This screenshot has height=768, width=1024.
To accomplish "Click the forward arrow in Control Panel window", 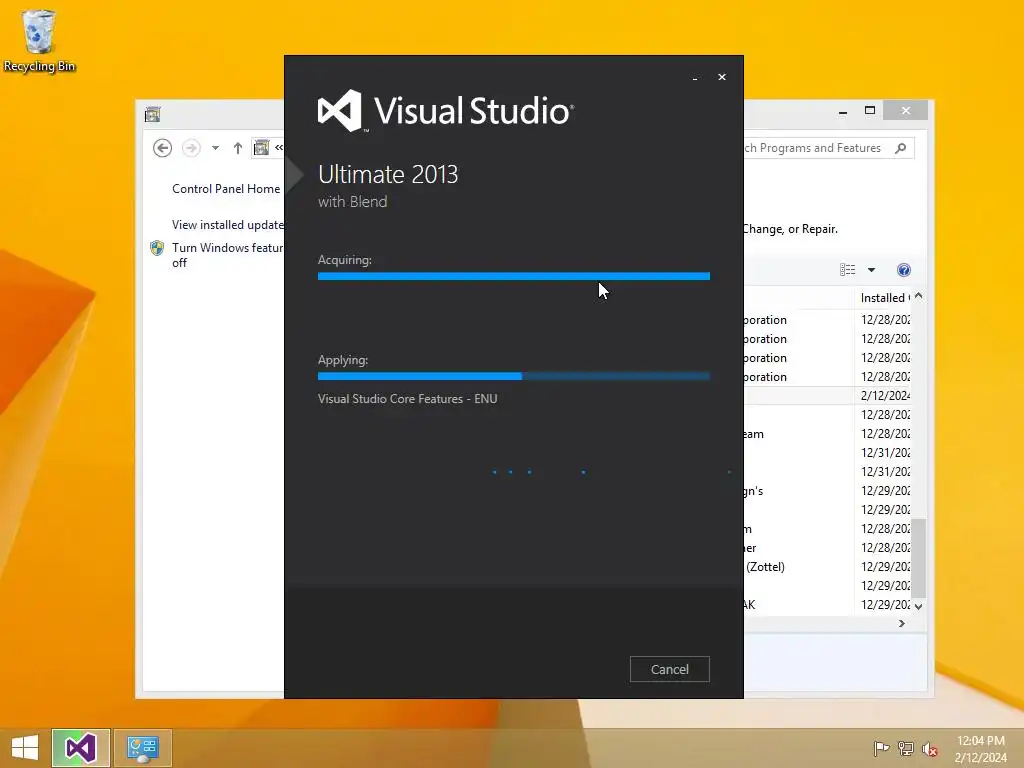I will click(x=191, y=148).
